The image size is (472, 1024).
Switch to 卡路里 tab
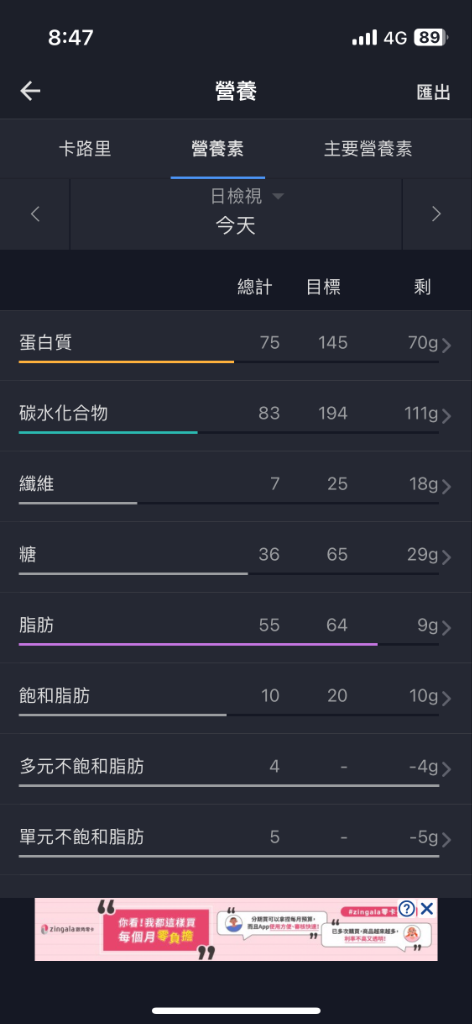(x=85, y=148)
